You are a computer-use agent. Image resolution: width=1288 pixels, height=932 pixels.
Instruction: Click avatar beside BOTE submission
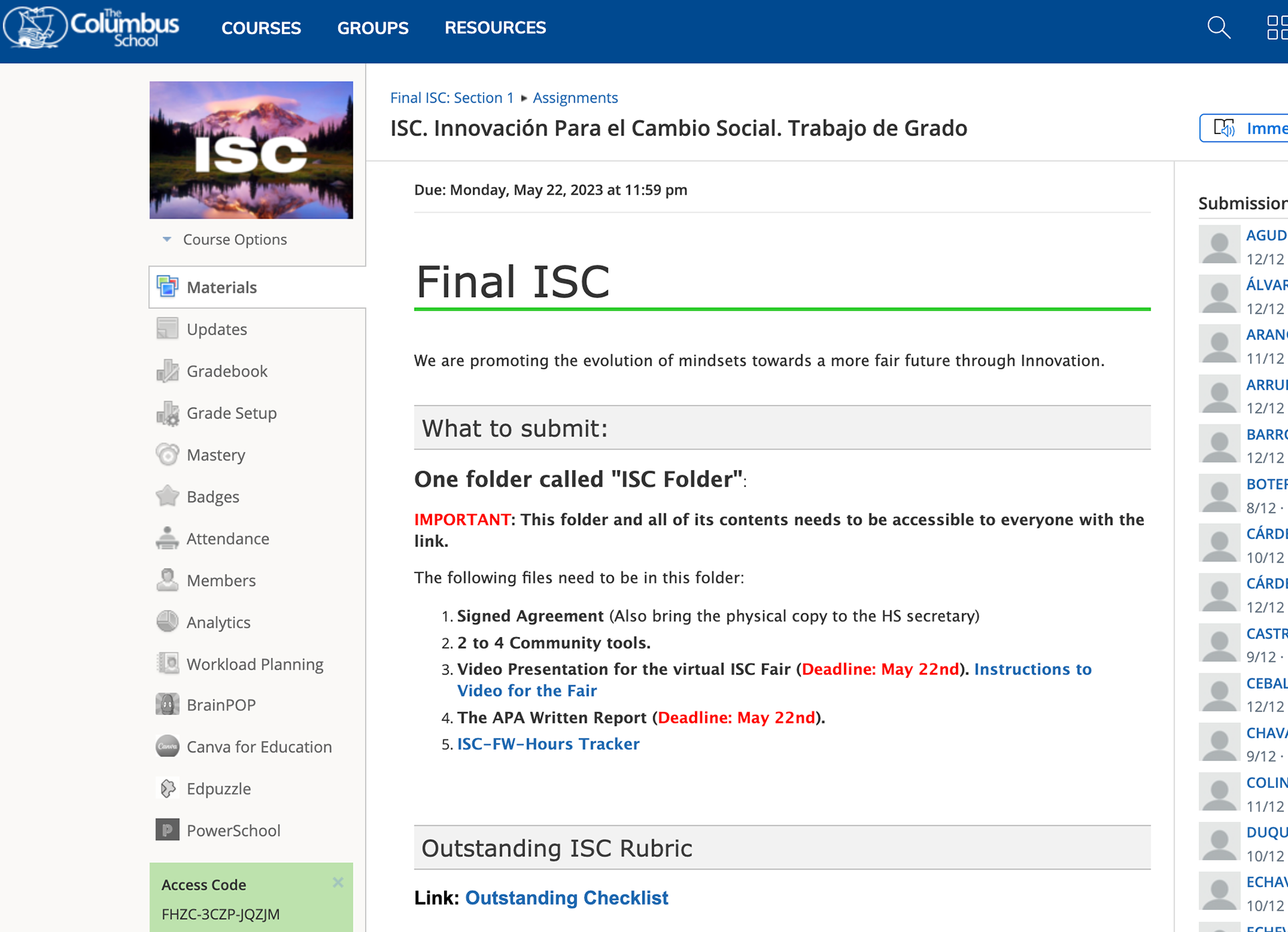click(x=1219, y=493)
